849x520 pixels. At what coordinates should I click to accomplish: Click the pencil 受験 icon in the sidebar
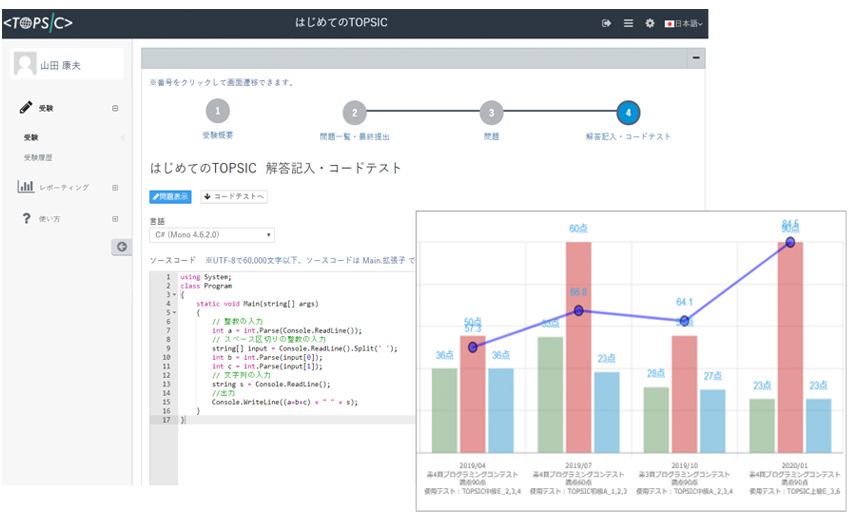pos(26,108)
